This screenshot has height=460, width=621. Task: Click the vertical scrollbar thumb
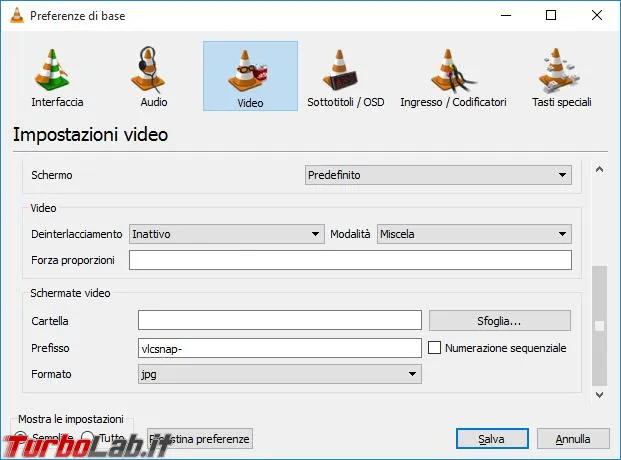600,326
